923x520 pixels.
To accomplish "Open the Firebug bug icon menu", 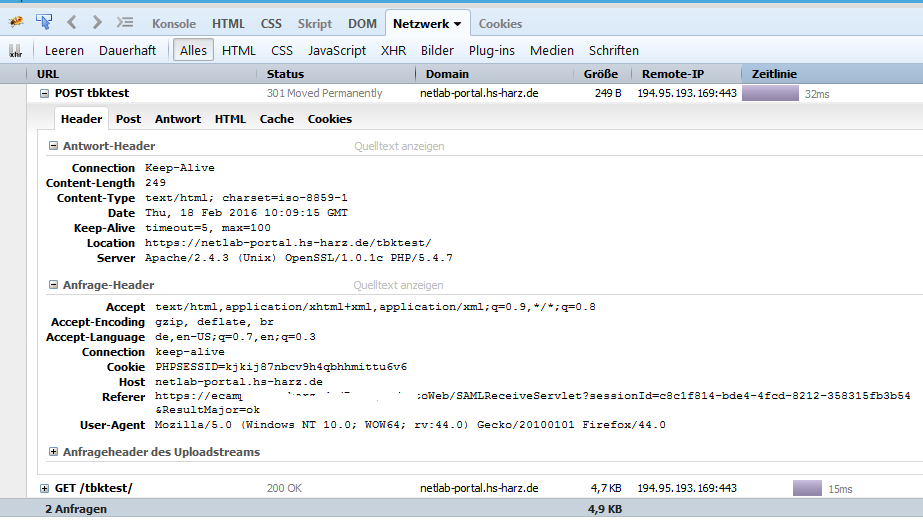I will pyautogui.click(x=16, y=22).
